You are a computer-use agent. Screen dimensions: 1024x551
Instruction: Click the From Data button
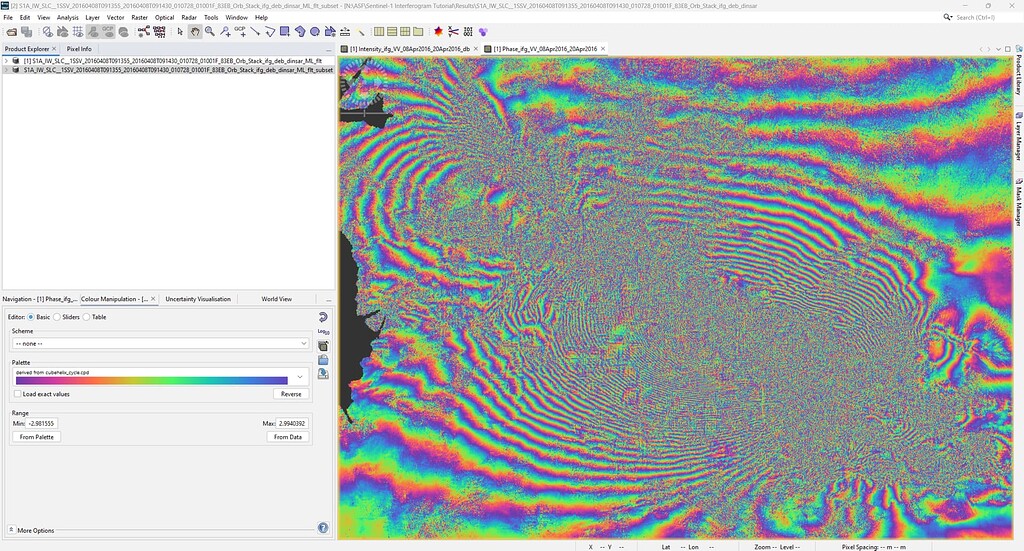click(x=288, y=437)
